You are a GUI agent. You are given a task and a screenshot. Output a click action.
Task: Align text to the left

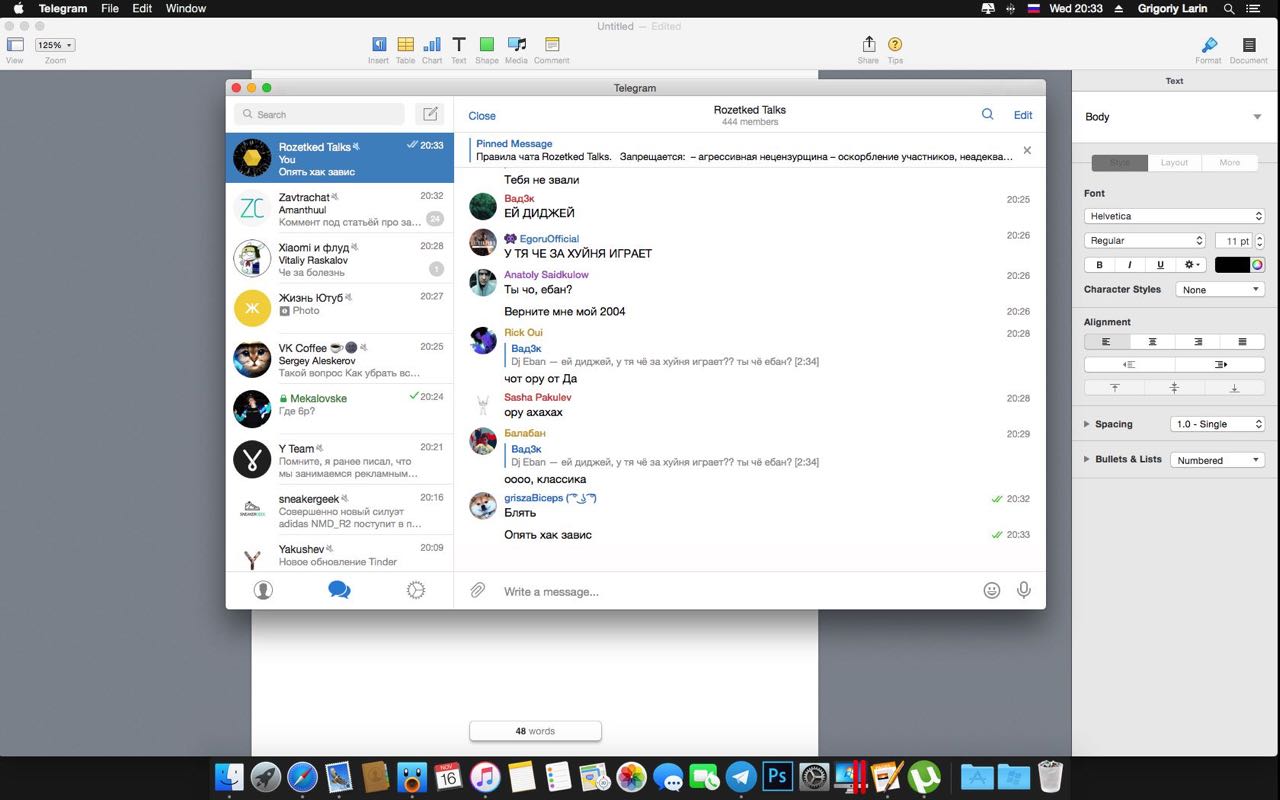pyautogui.click(x=1107, y=341)
